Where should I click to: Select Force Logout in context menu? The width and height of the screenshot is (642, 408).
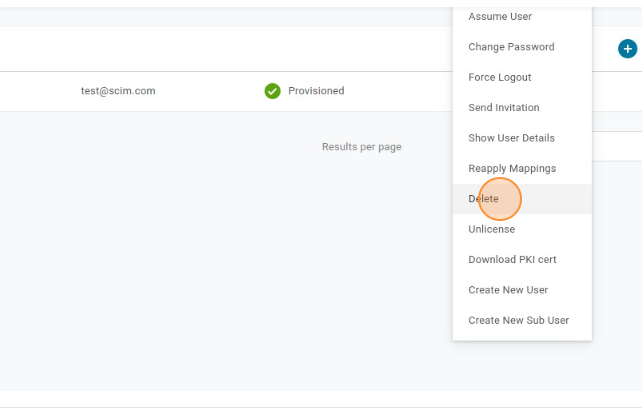522,77
